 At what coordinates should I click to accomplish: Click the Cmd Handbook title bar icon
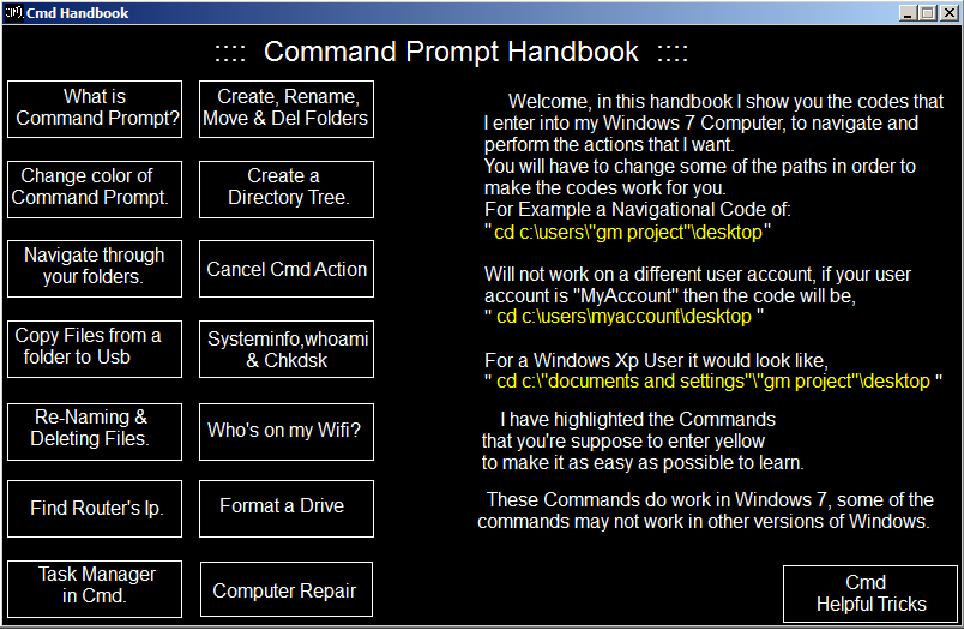[x=14, y=12]
